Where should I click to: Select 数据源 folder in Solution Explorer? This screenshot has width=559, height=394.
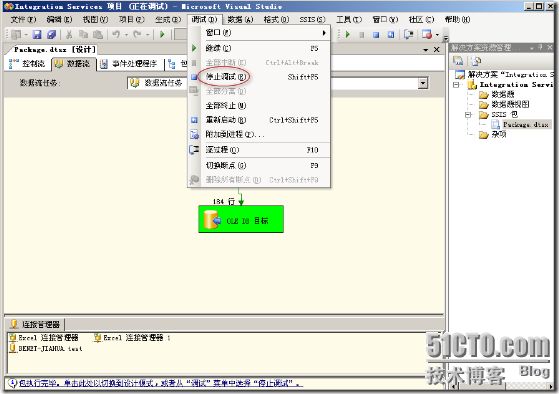coord(497,94)
